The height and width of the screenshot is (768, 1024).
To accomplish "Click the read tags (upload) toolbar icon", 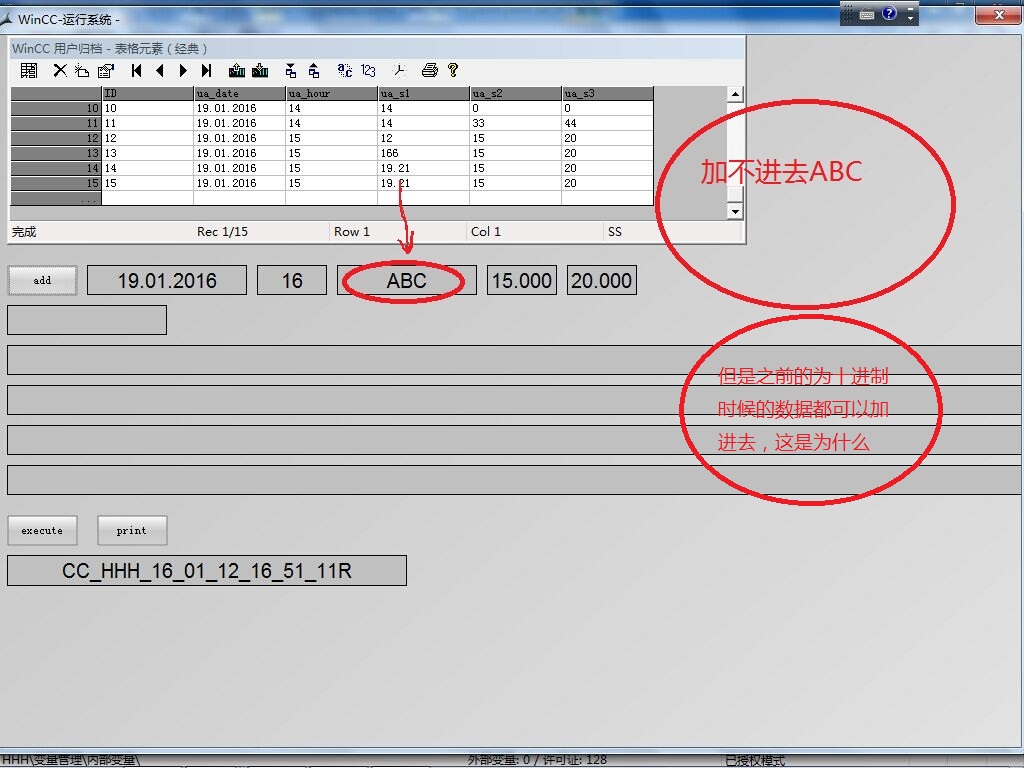I will (237, 71).
